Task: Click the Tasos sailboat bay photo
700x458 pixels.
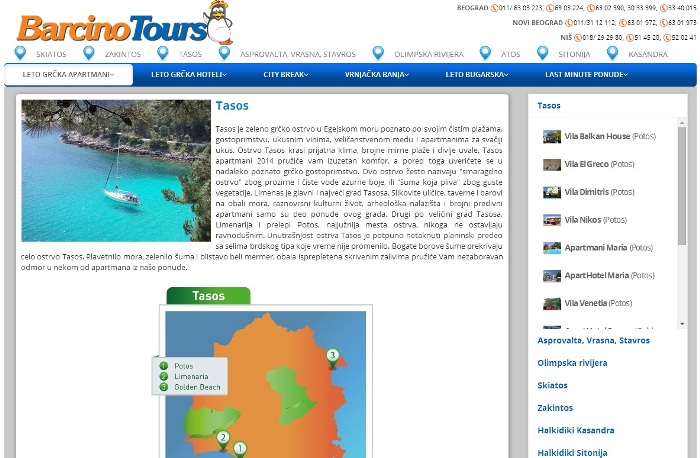Action: pyautogui.click(x=116, y=171)
